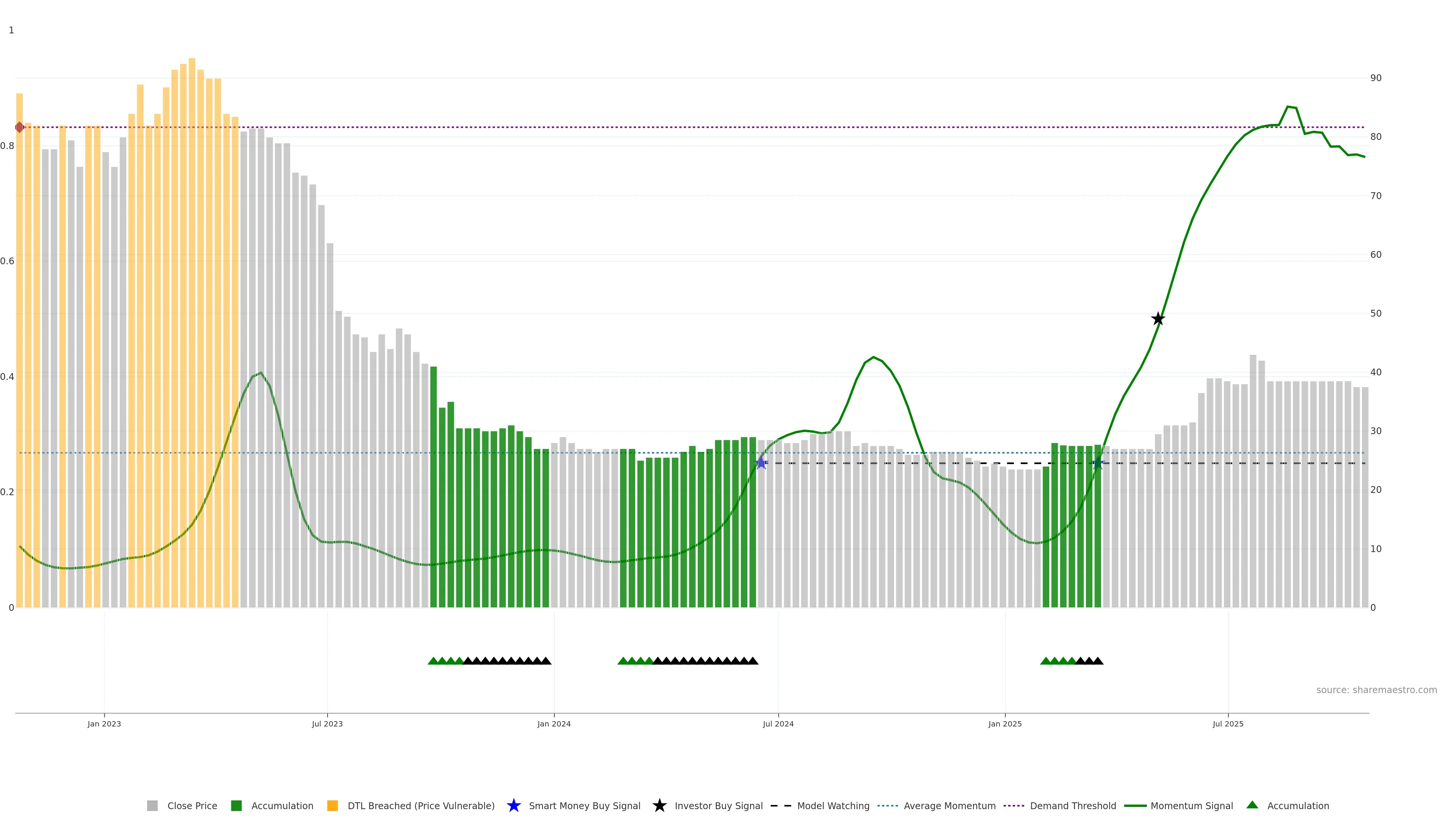Click the black Investor Buy Signal star on chart
The width and height of the screenshot is (1456, 819).
pyautogui.click(x=1158, y=319)
